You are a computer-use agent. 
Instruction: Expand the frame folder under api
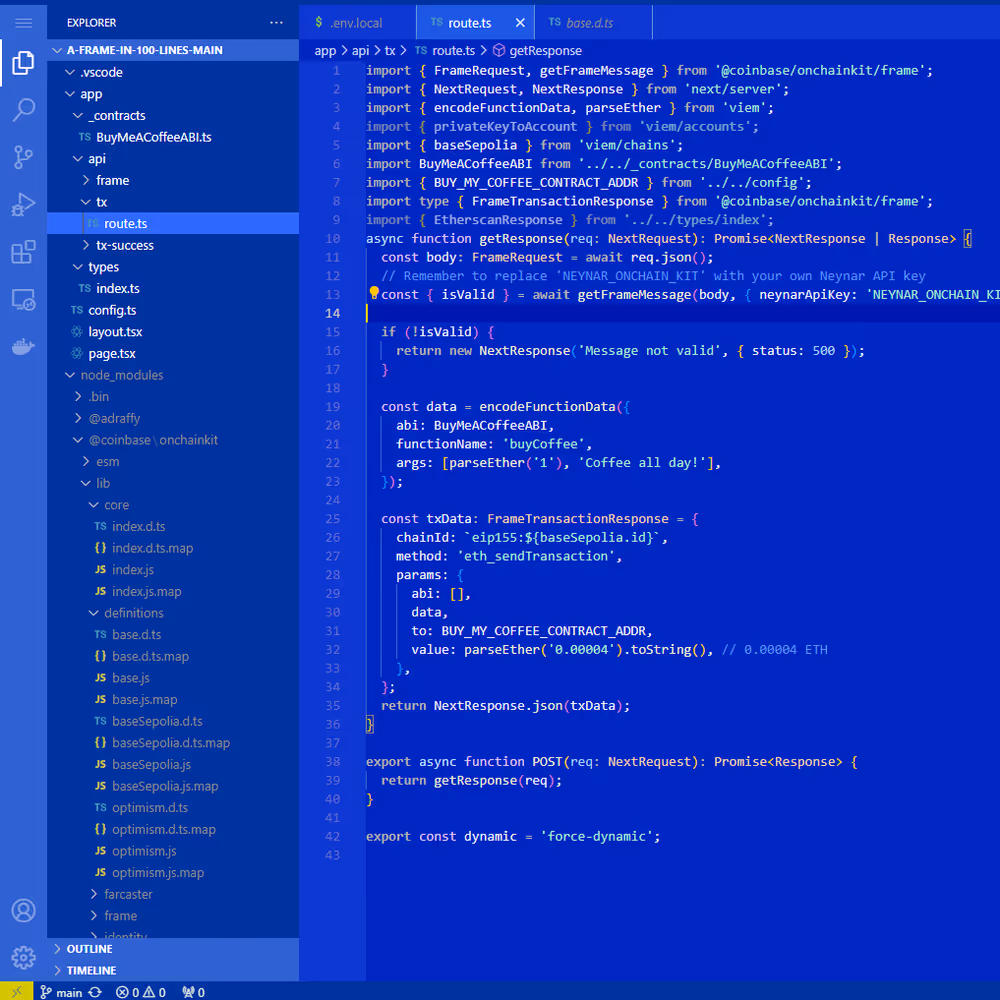click(x=112, y=180)
